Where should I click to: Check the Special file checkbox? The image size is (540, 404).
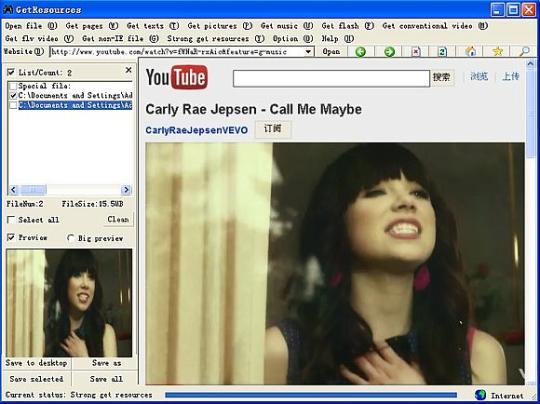[13, 86]
